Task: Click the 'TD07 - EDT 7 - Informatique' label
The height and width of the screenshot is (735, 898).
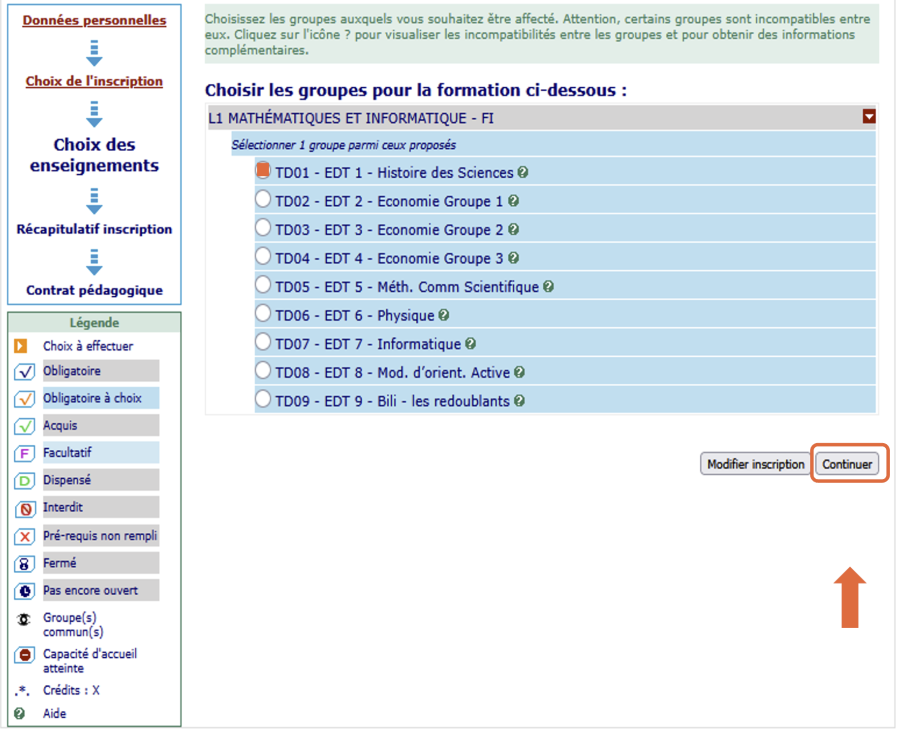Action: click(x=368, y=344)
